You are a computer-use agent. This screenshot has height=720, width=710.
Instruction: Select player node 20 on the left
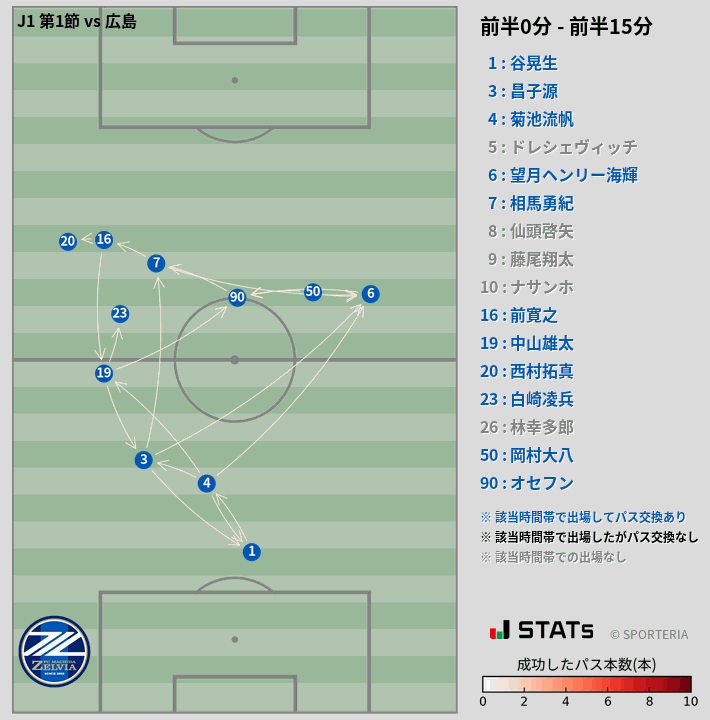point(68,241)
